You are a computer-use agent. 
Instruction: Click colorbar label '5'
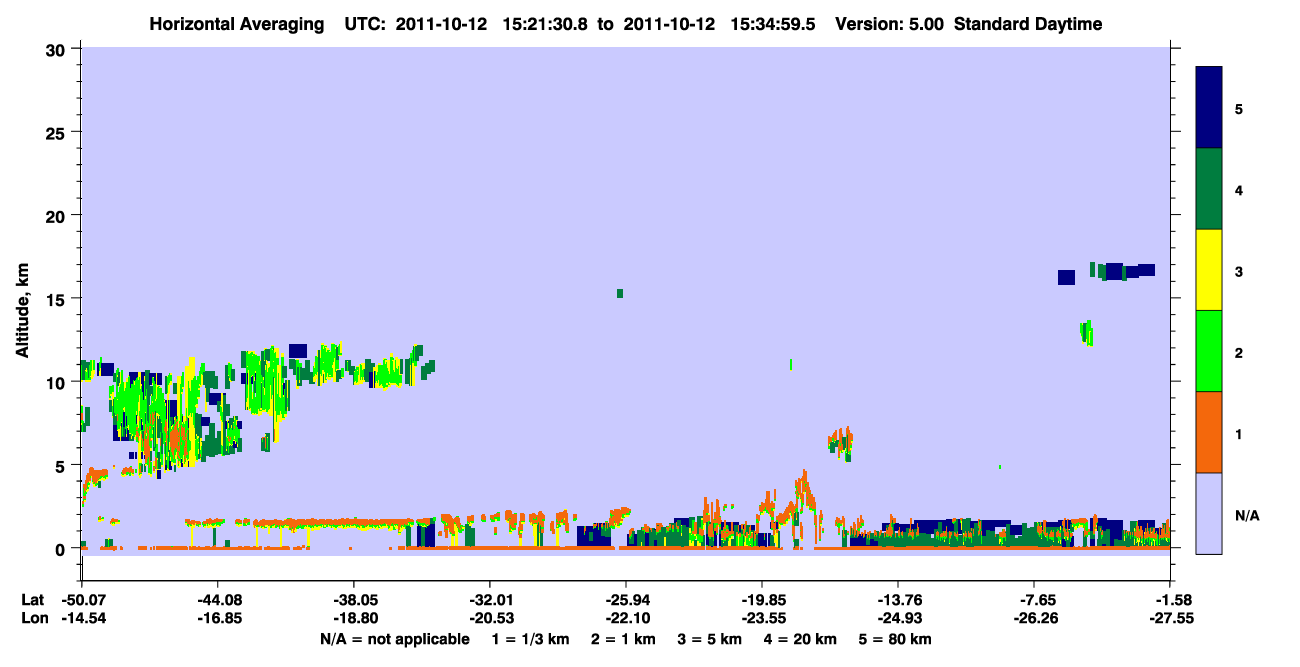[1239, 109]
